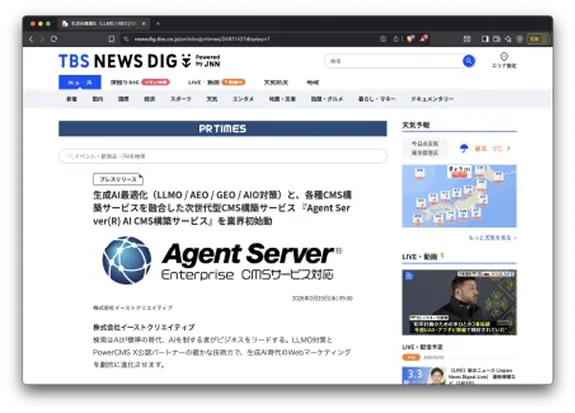Image resolution: width=575 pixels, height=413 pixels.
Task: Select エンタメ category in the sub-navigation
Action: coord(243,99)
